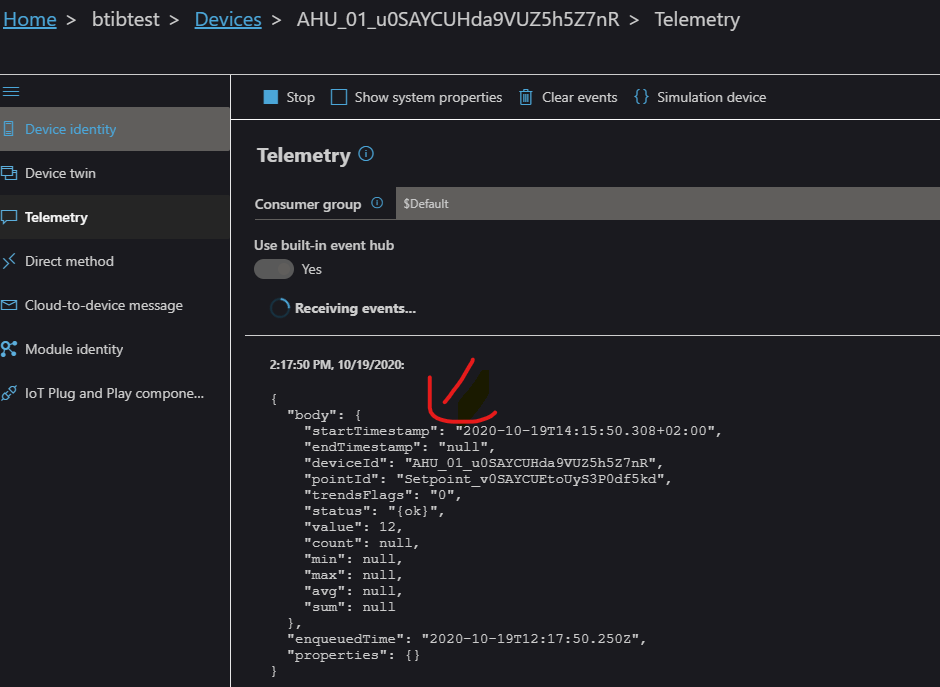
Task: Click the Consumer group input field
Action: (666, 203)
